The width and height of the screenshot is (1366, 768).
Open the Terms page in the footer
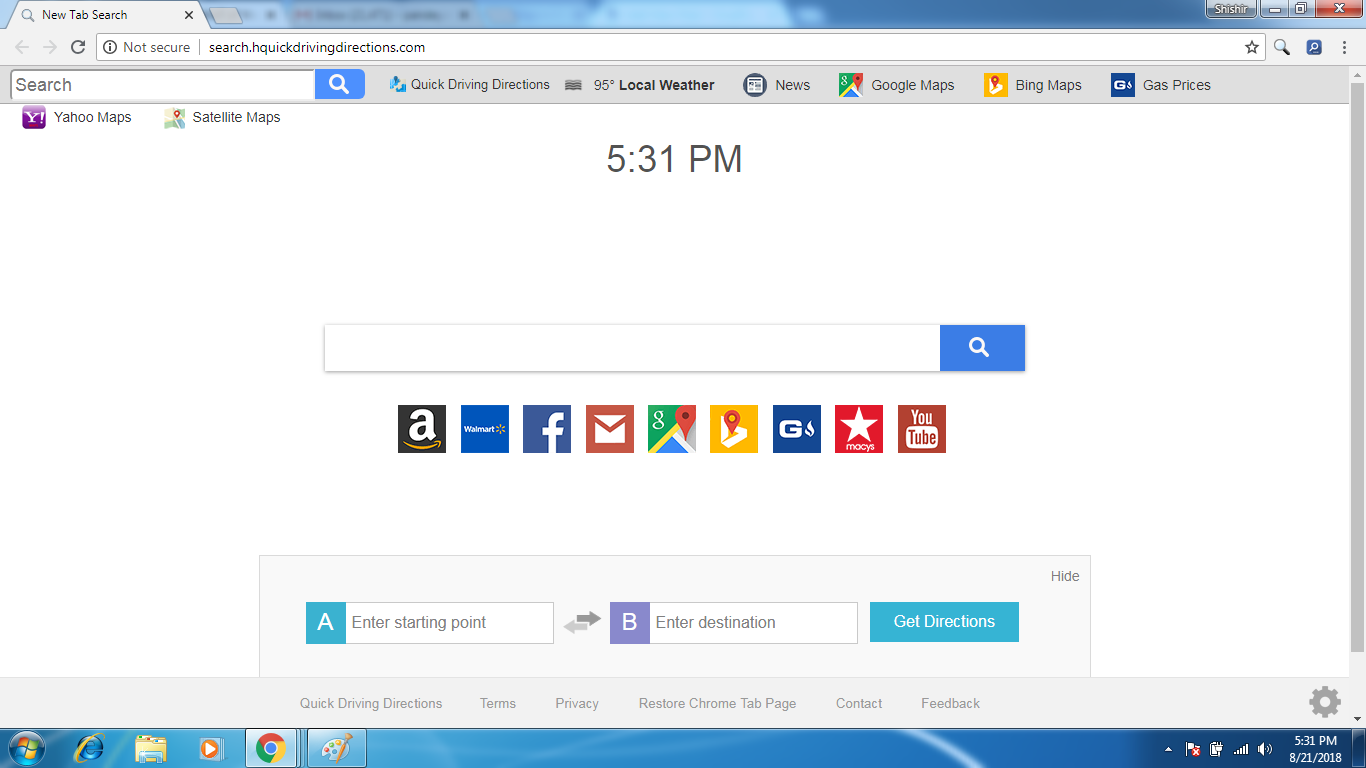click(x=497, y=703)
